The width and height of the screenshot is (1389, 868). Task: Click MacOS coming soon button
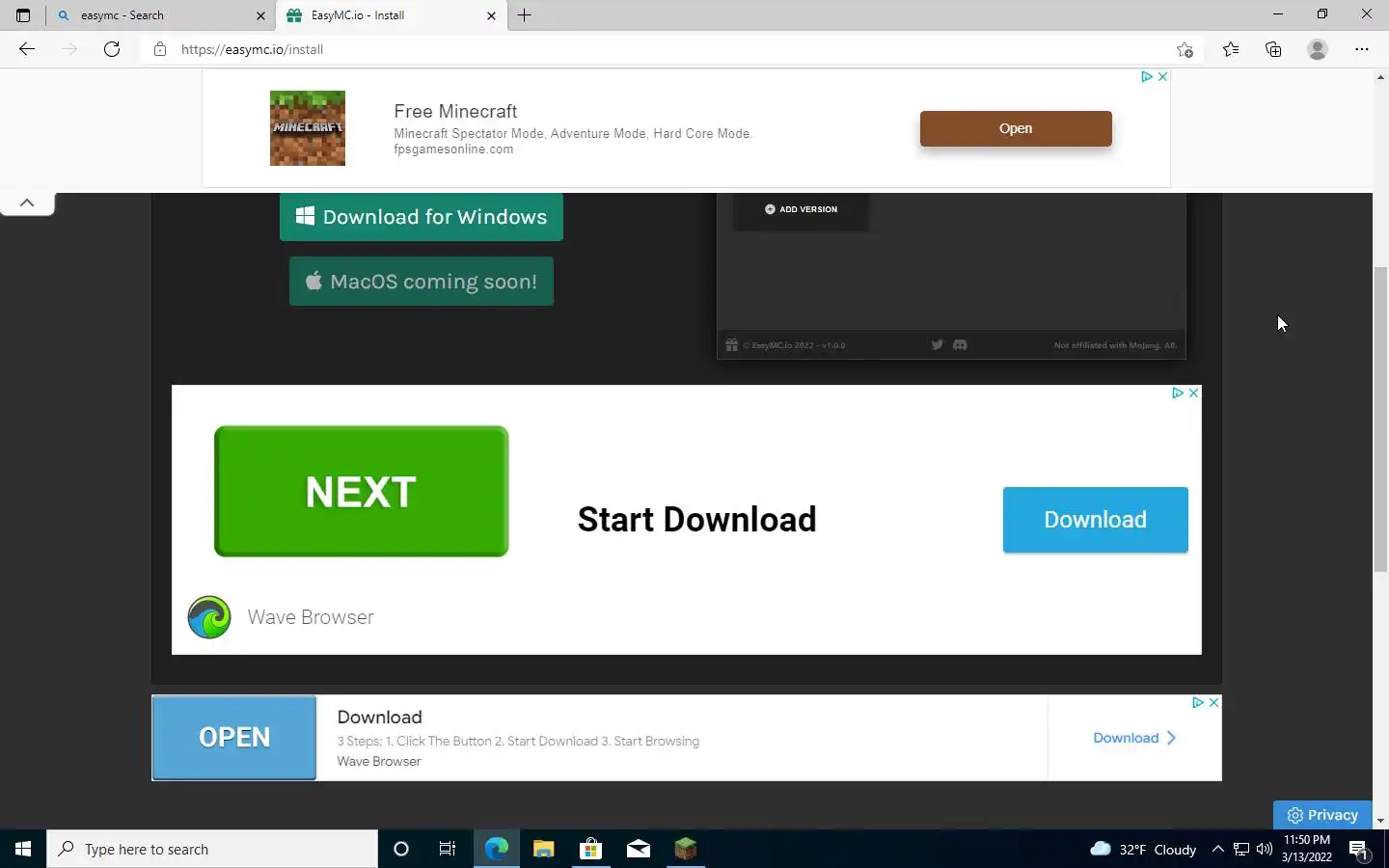pos(422,282)
